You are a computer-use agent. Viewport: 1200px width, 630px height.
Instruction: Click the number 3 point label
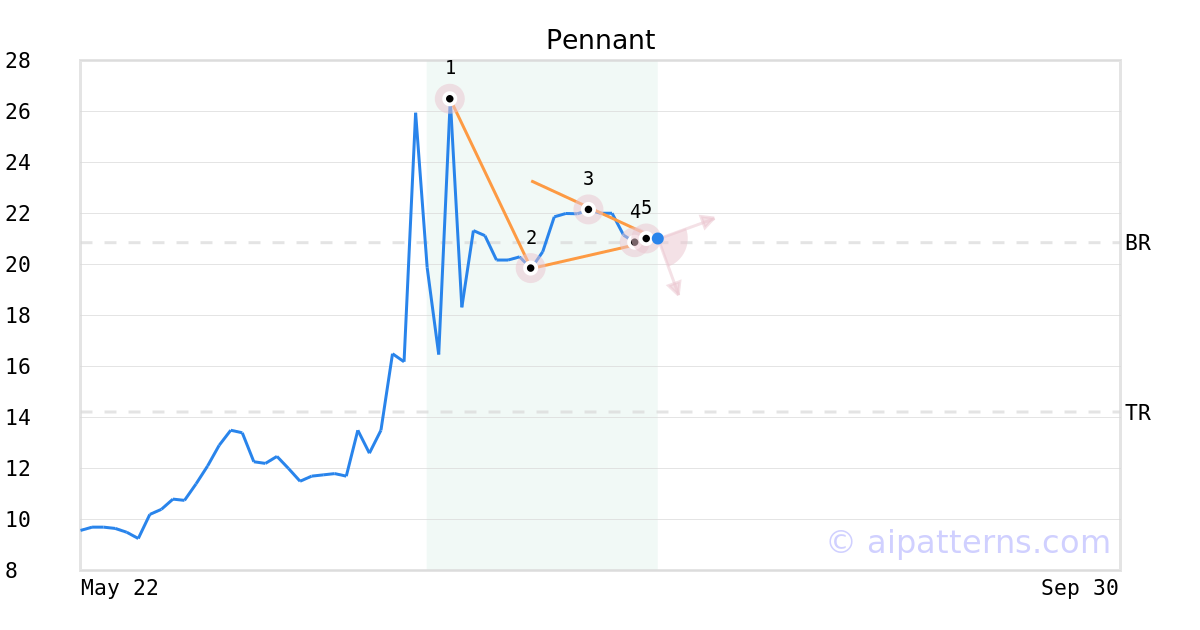588,179
